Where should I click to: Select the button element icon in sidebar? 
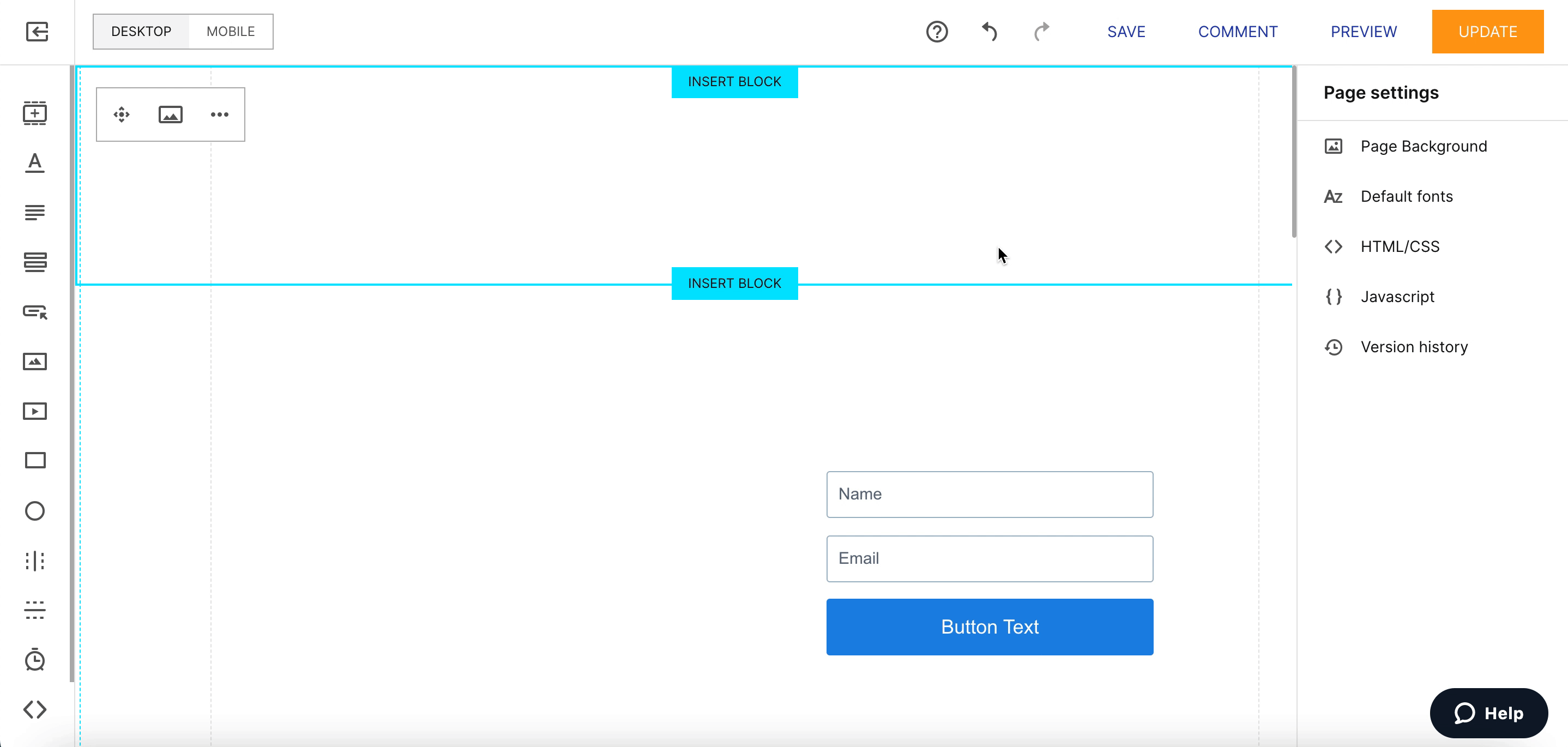coord(35,312)
